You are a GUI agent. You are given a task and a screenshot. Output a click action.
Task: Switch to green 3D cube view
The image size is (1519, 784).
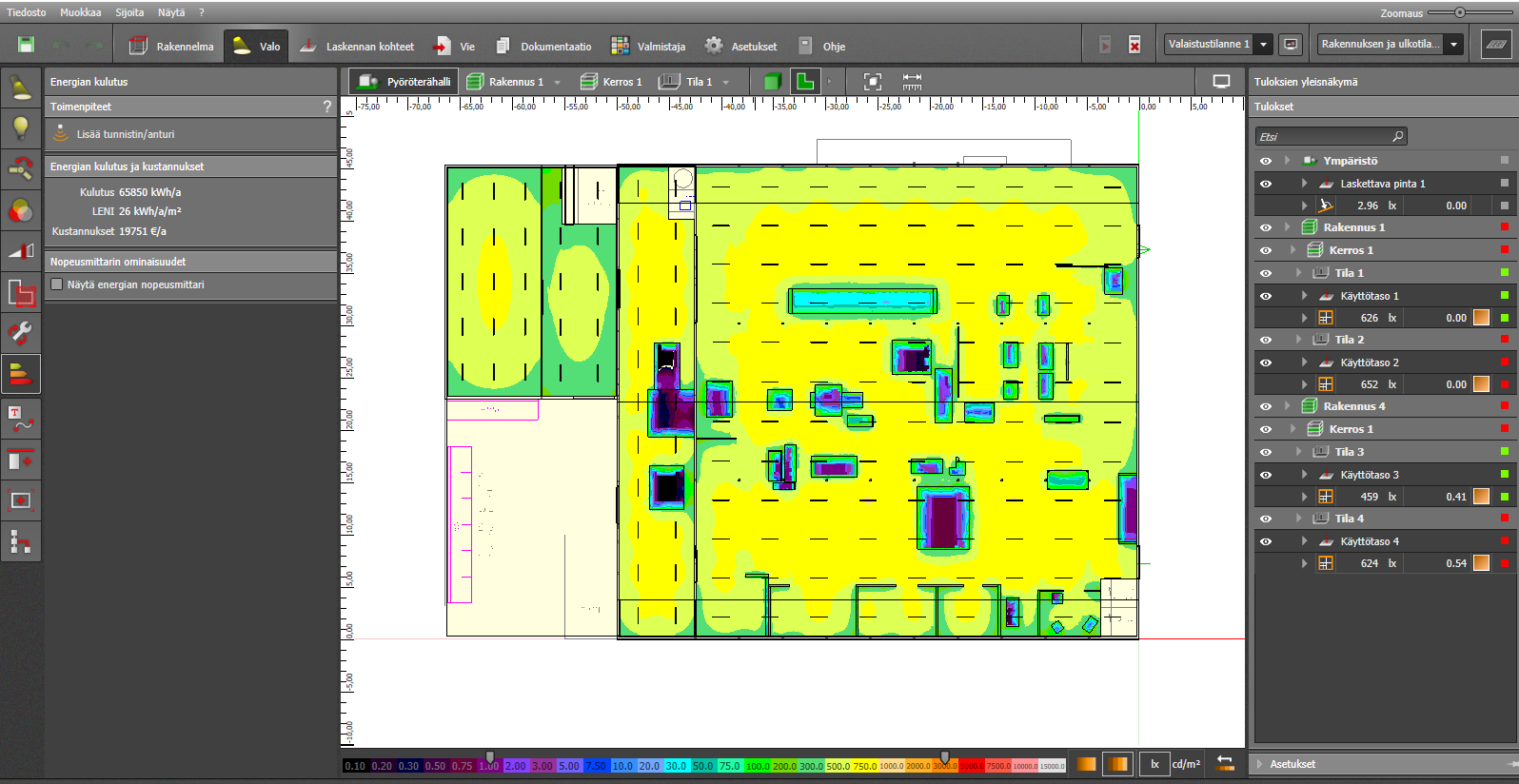772,82
